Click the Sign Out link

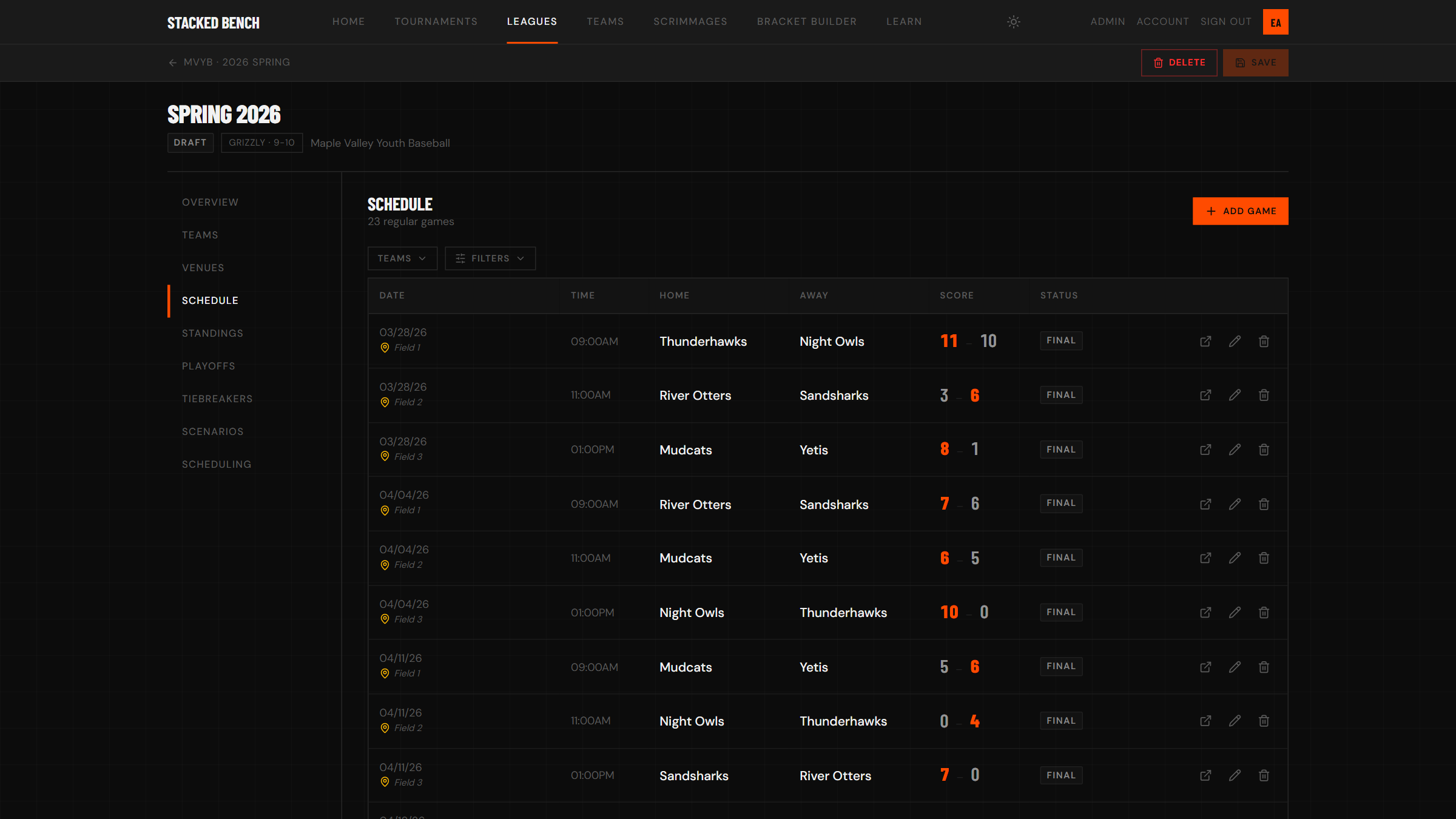click(x=1225, y=22)
